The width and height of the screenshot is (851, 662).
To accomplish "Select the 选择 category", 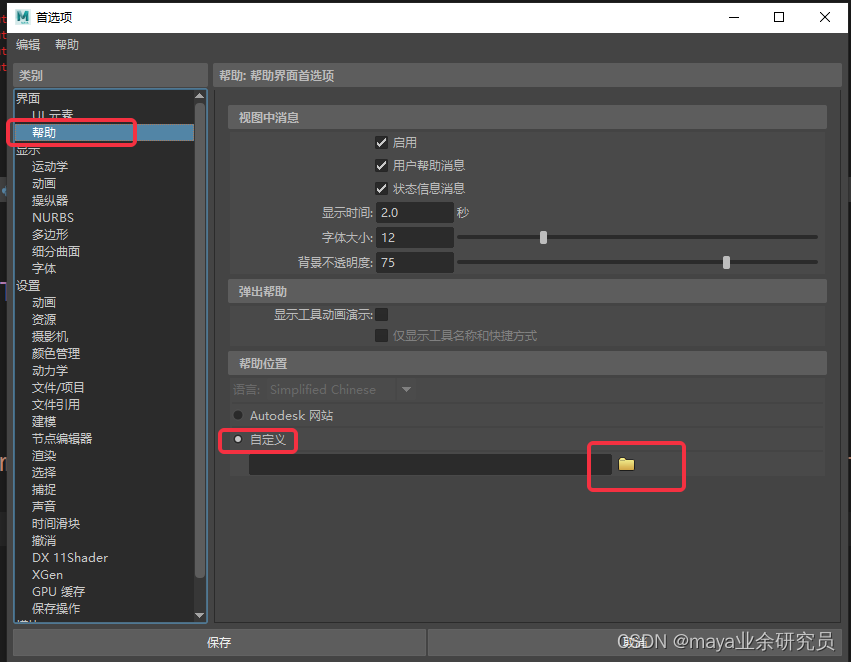I will 44,473.
